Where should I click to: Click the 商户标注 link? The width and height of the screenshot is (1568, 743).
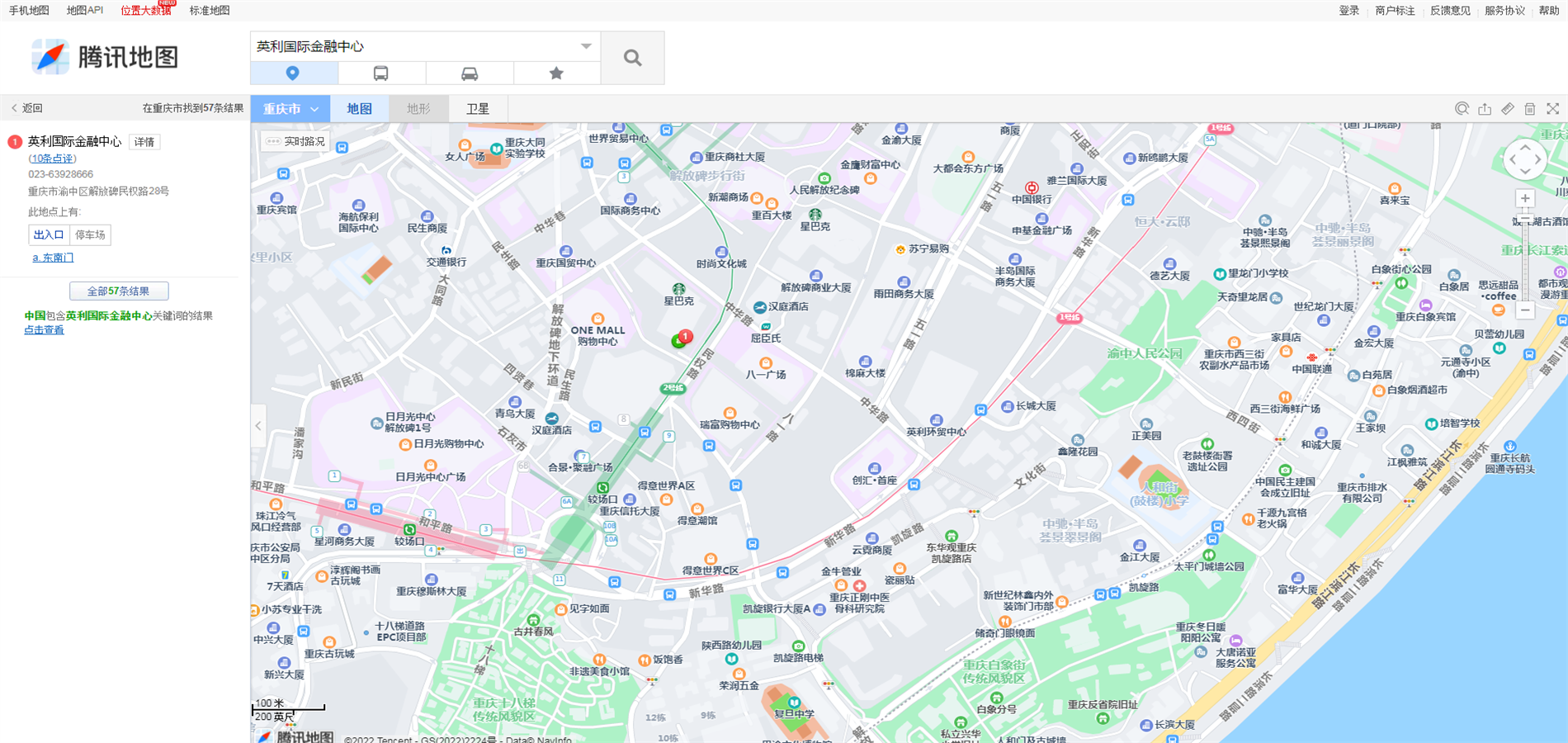coord(1396,11)
